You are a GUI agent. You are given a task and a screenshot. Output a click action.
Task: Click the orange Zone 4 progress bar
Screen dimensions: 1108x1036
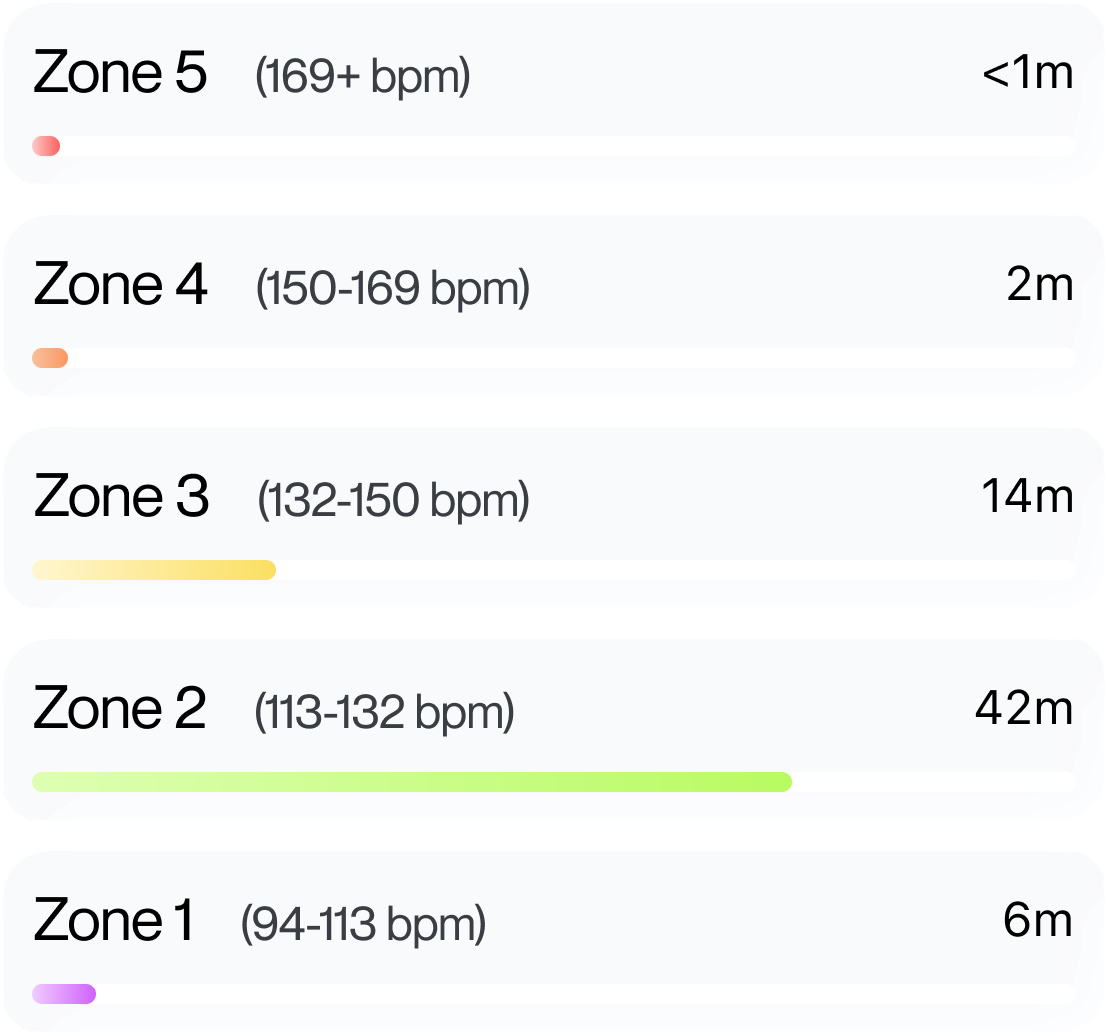click(50, 358)
